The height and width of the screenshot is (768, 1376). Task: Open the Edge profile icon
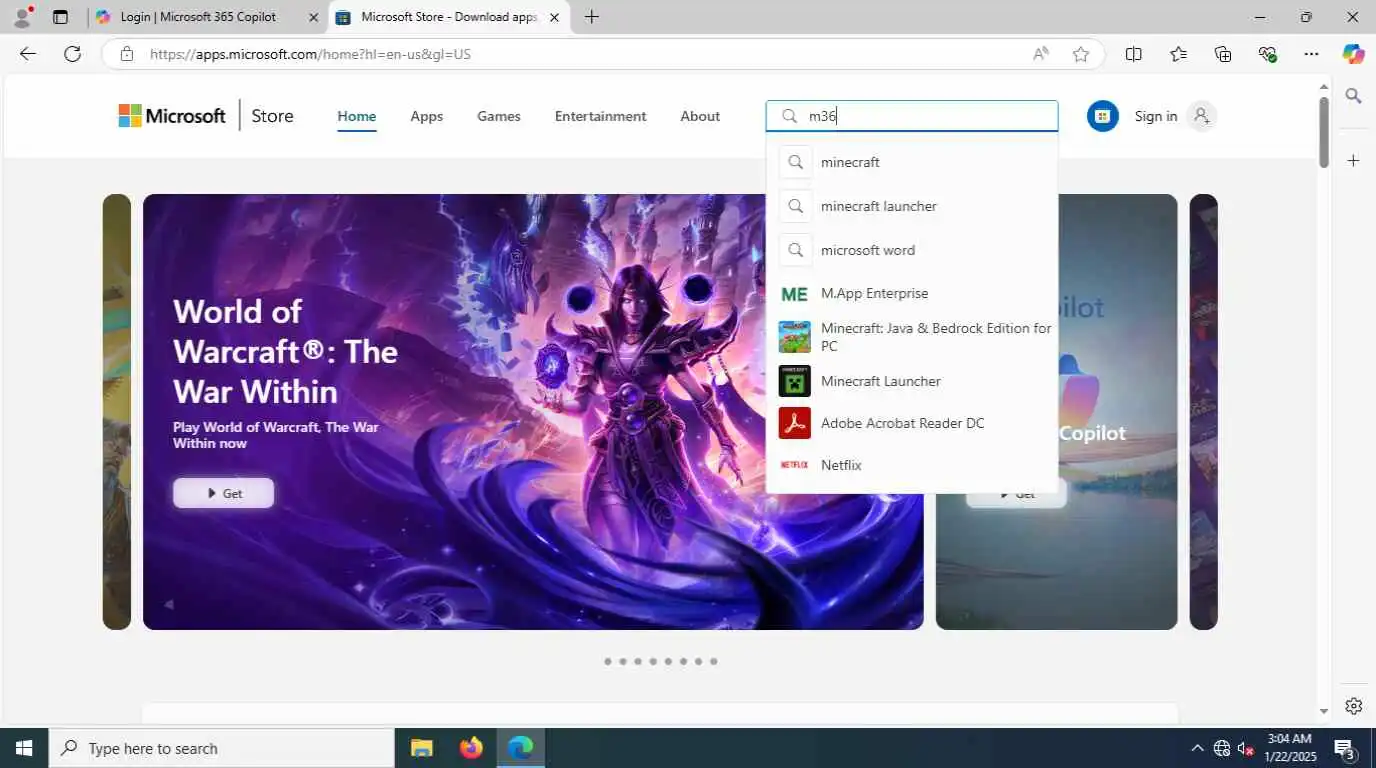point(22,17)
